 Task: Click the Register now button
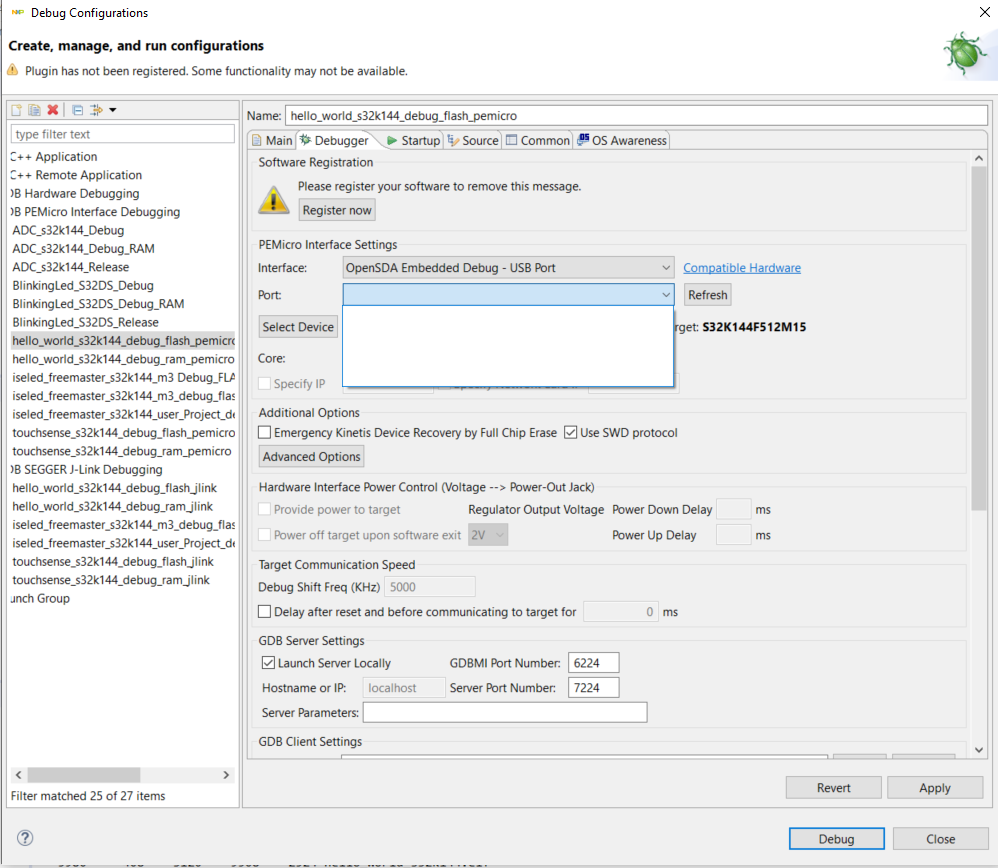point(337,210)
